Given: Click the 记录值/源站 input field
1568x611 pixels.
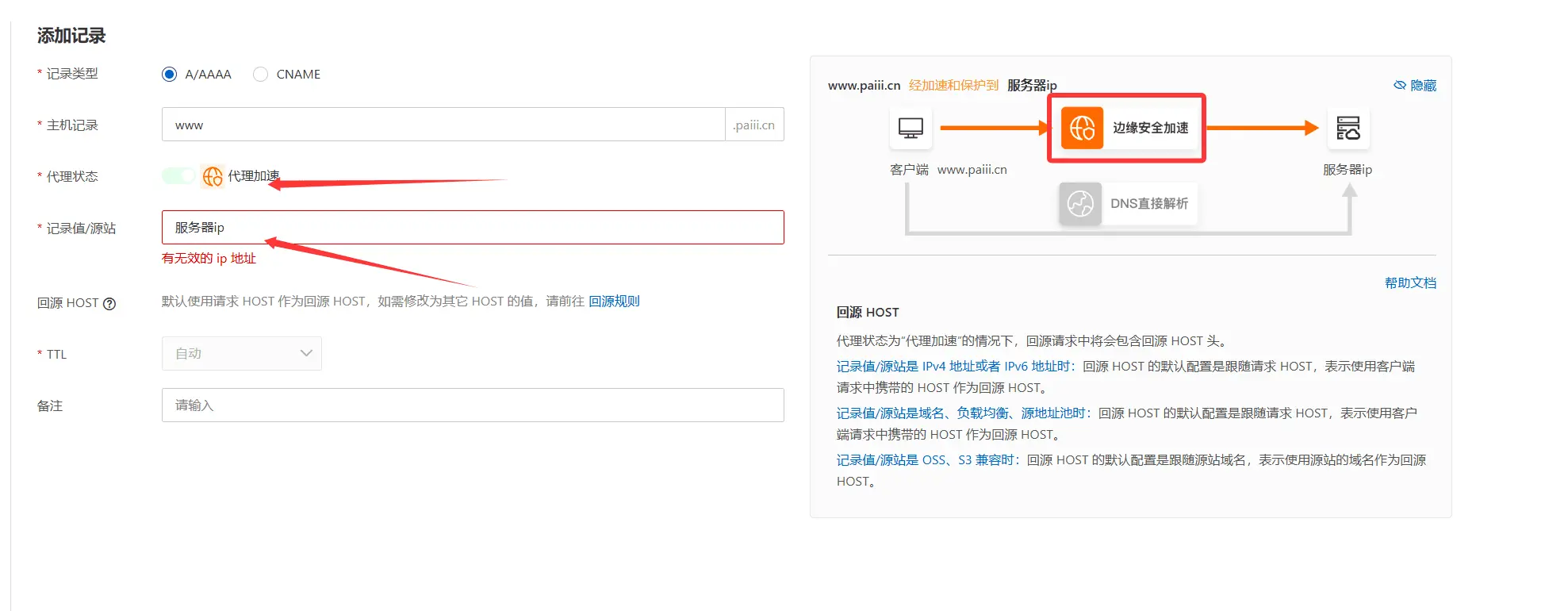Looking at the screenshot, I should click(472, 227).
